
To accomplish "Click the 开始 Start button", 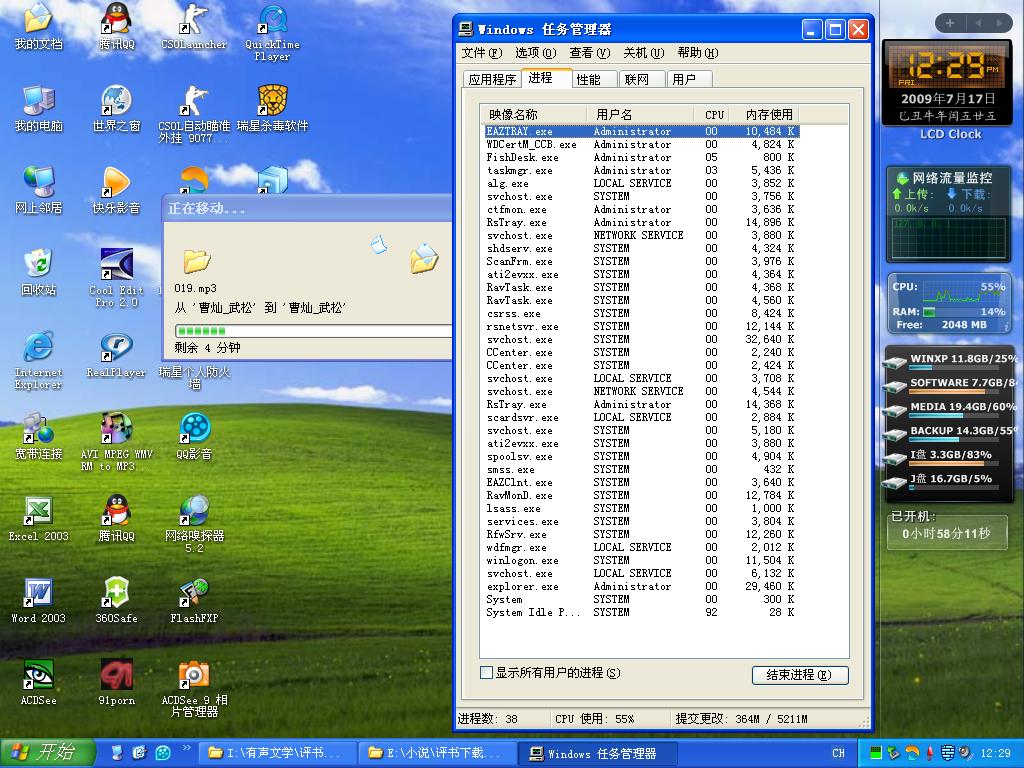I will 46,753.
